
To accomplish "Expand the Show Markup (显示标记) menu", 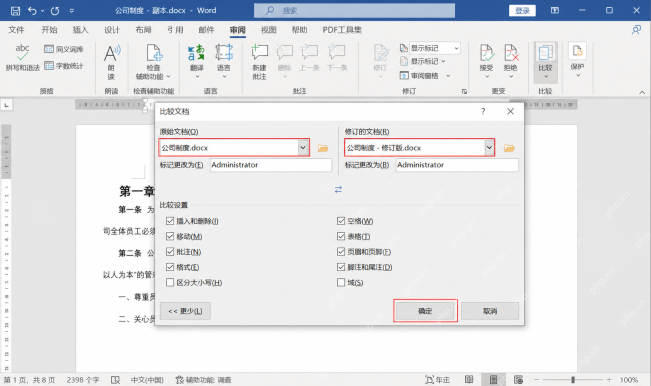I will (423, 61).
